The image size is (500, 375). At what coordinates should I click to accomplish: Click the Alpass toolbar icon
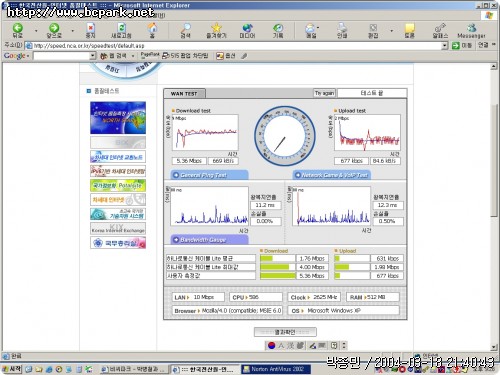[440, 30]
